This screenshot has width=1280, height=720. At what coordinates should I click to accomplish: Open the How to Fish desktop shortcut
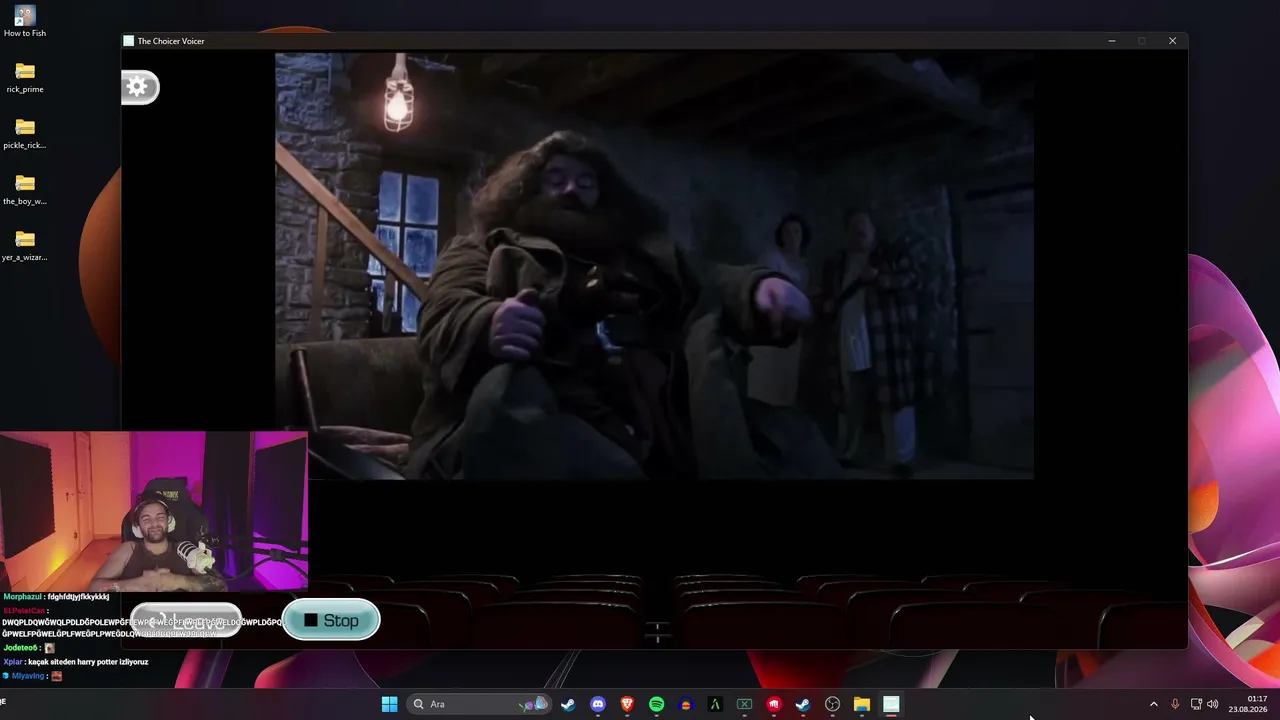[25, 22]
